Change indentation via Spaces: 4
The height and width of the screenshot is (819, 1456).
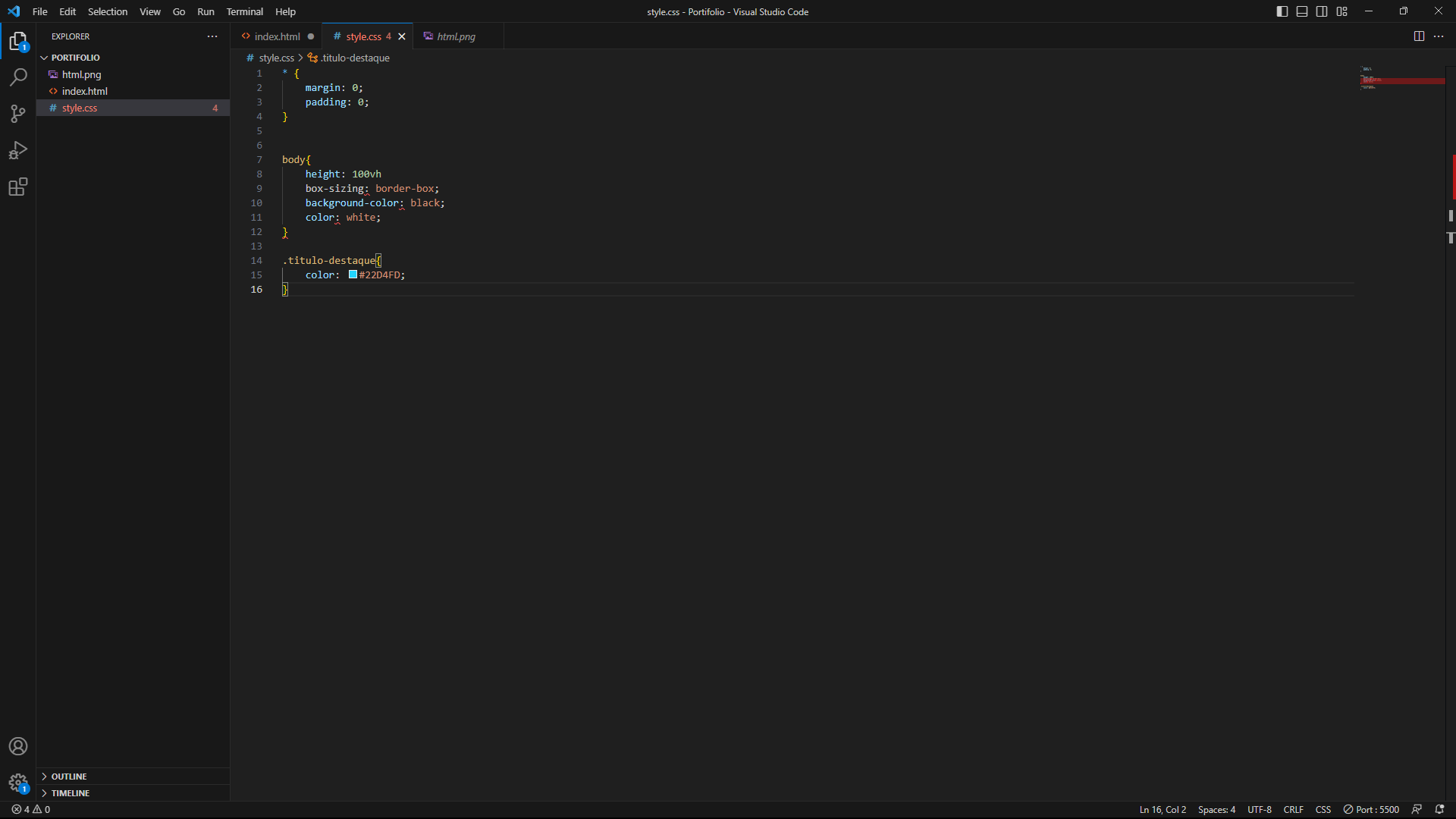pyautogui.click(x=1216, y=809)
